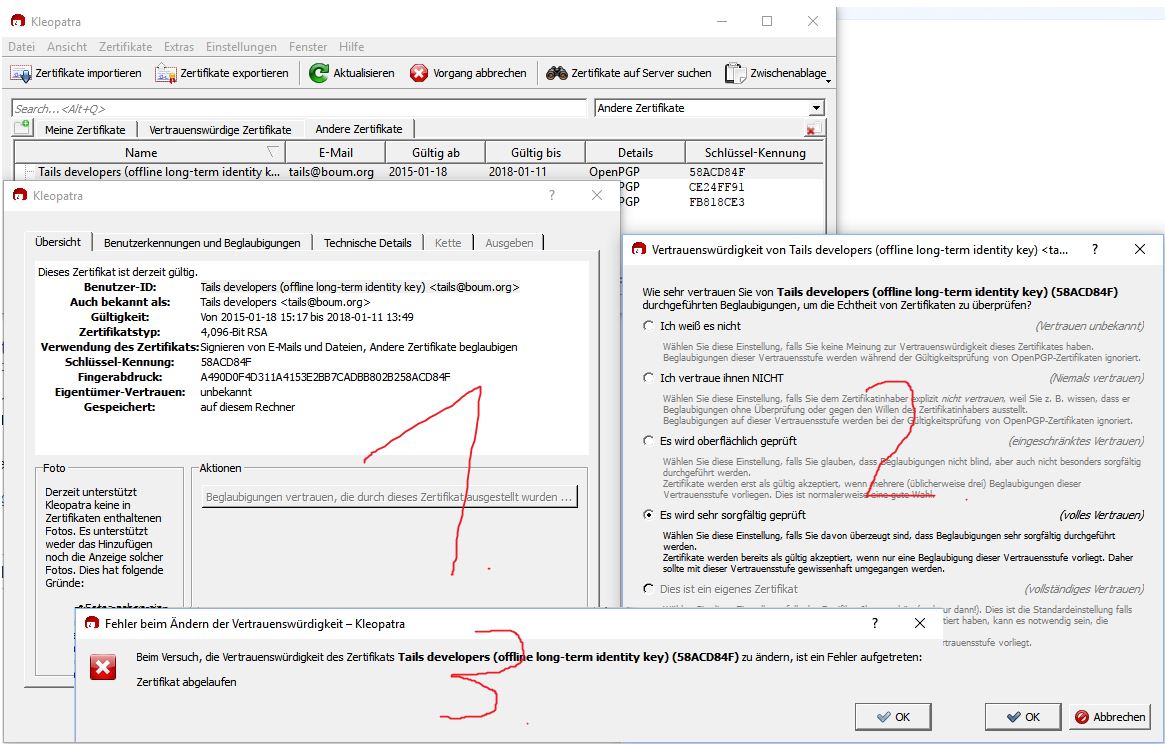Viewport: 1167px width, 744px height.
Task: Expand Zwischenablage dropdown arrow
Action: coord(828,80)
